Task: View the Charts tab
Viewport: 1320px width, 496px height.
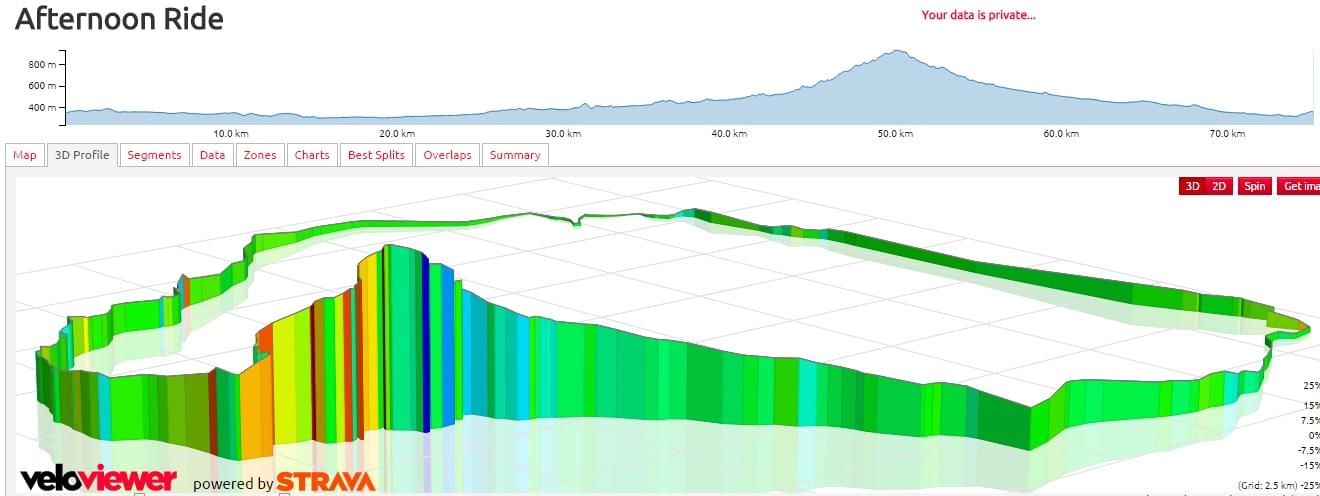Action: [312, 155]
